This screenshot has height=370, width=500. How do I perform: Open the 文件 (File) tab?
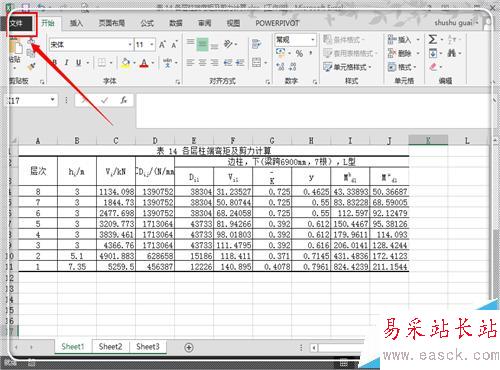[16, 23]
